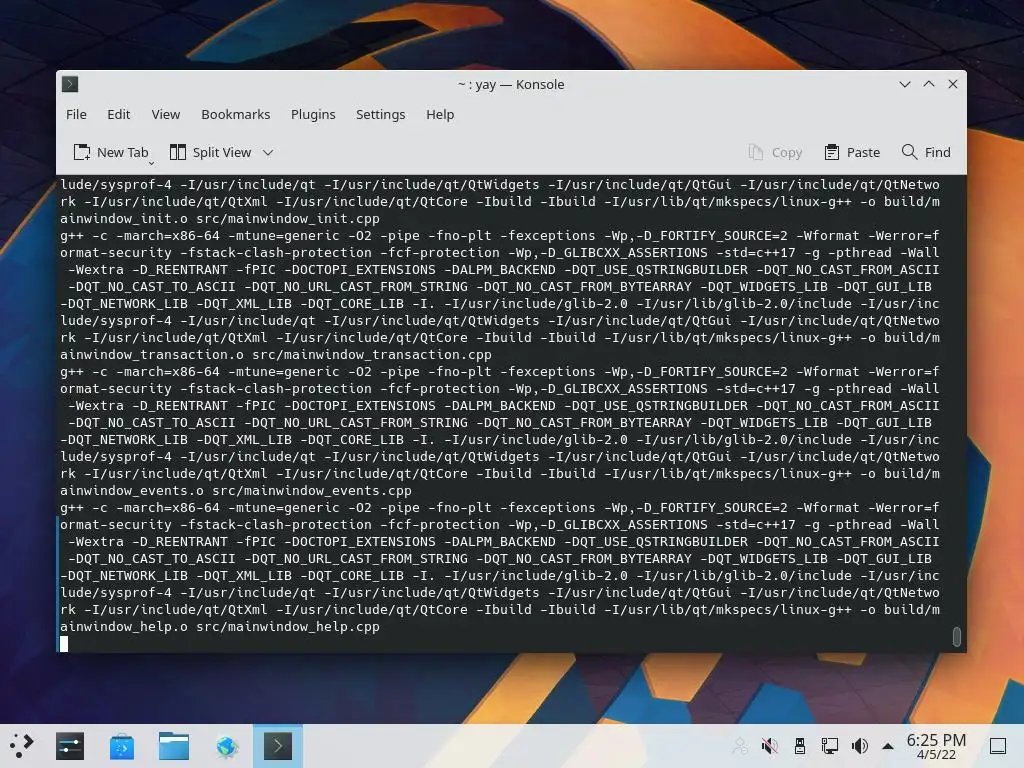Expand the Split View dropdown arrow
Viewport: 1024px width, 768px height.
tap(268, 152)
